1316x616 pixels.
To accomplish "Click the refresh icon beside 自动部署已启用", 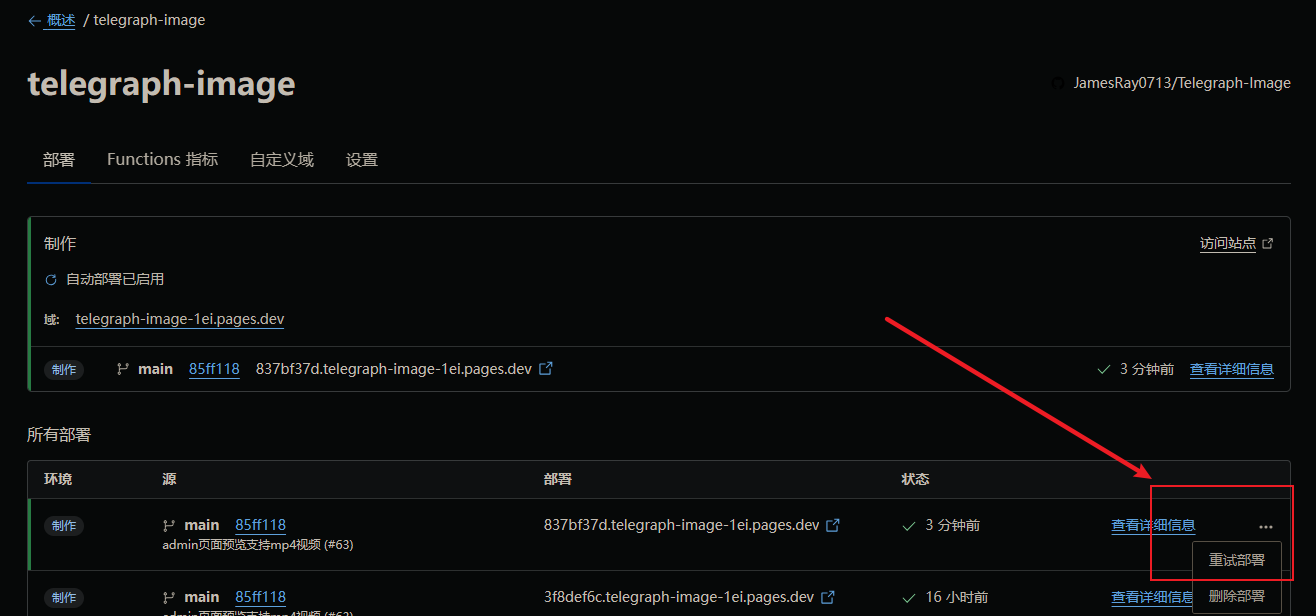I will point(51,280).
